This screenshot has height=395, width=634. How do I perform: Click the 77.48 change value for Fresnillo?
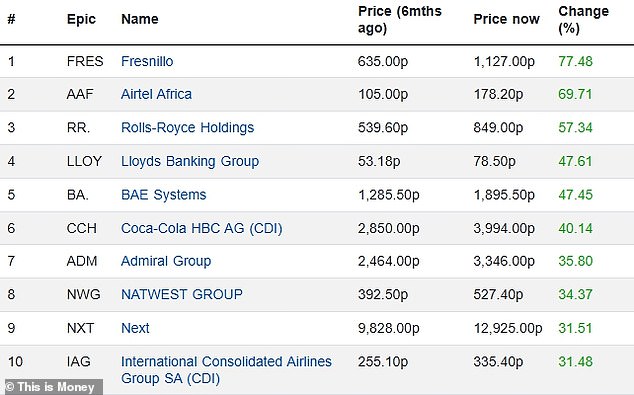[x=575, y=61]
